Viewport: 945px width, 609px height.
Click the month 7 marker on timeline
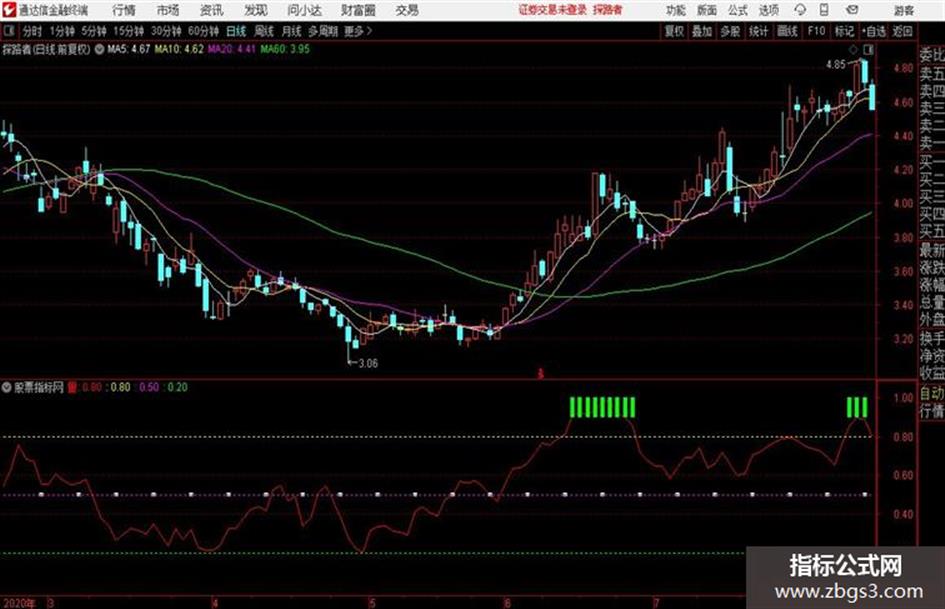[656, 603]
